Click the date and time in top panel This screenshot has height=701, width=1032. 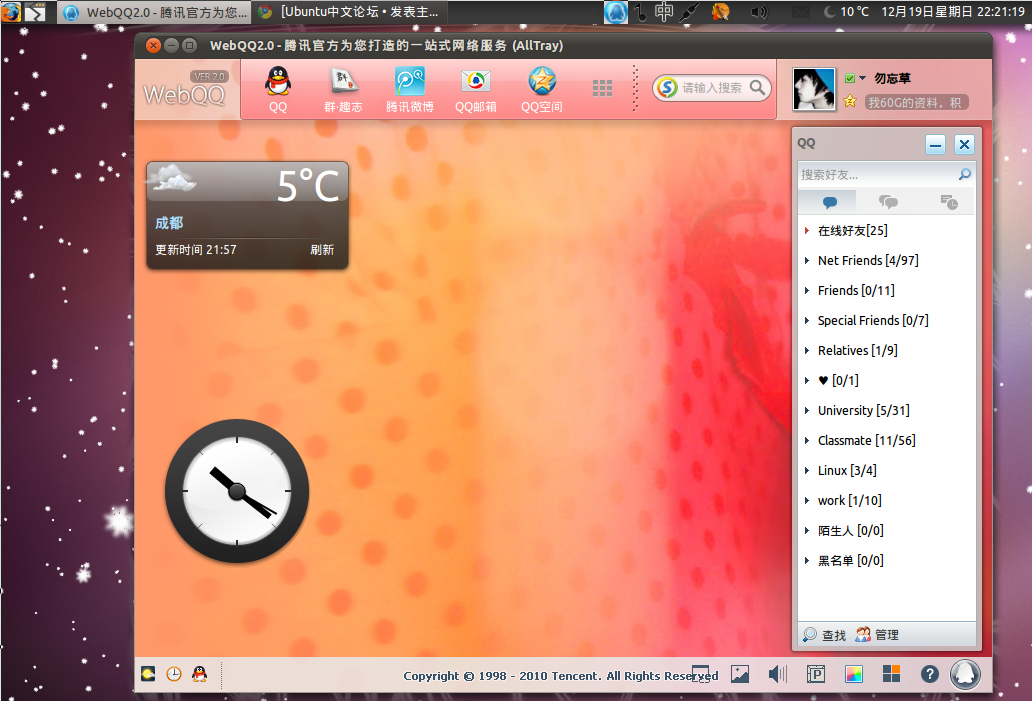pyautogui.click(x=952, y=12)
